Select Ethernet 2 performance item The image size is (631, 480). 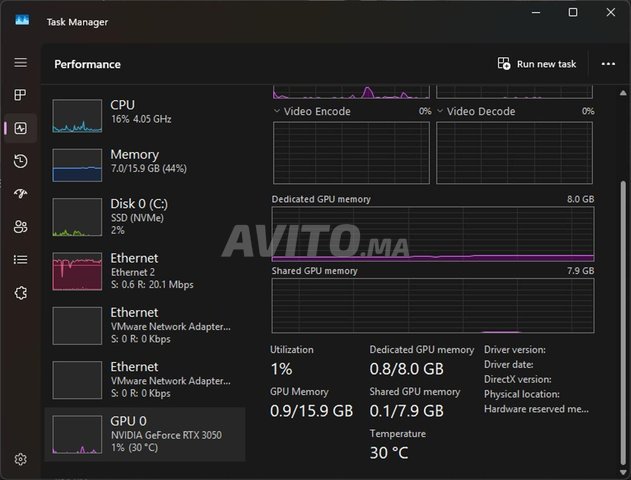coord(145,271)
